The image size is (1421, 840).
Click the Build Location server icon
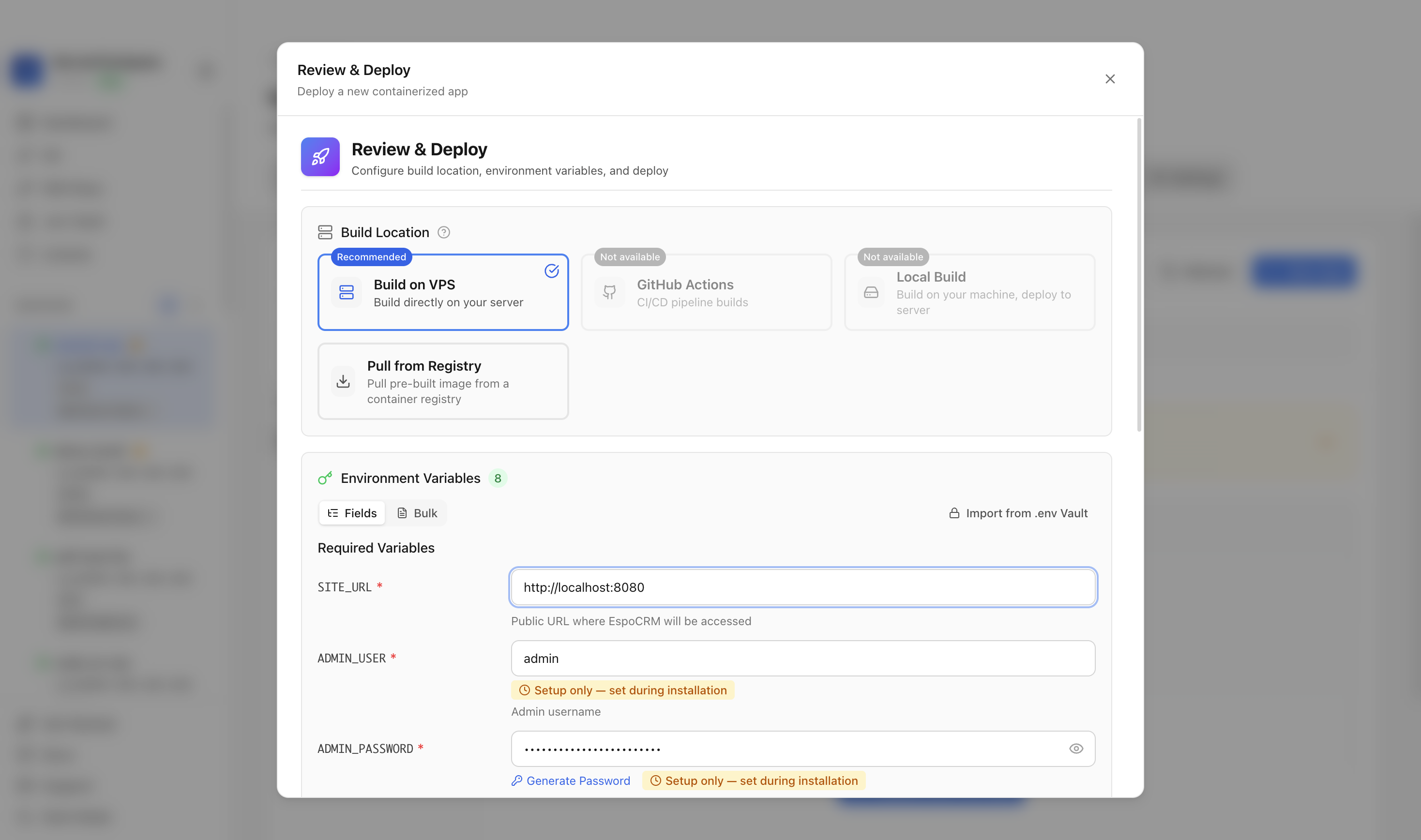[x=325, y=232]
